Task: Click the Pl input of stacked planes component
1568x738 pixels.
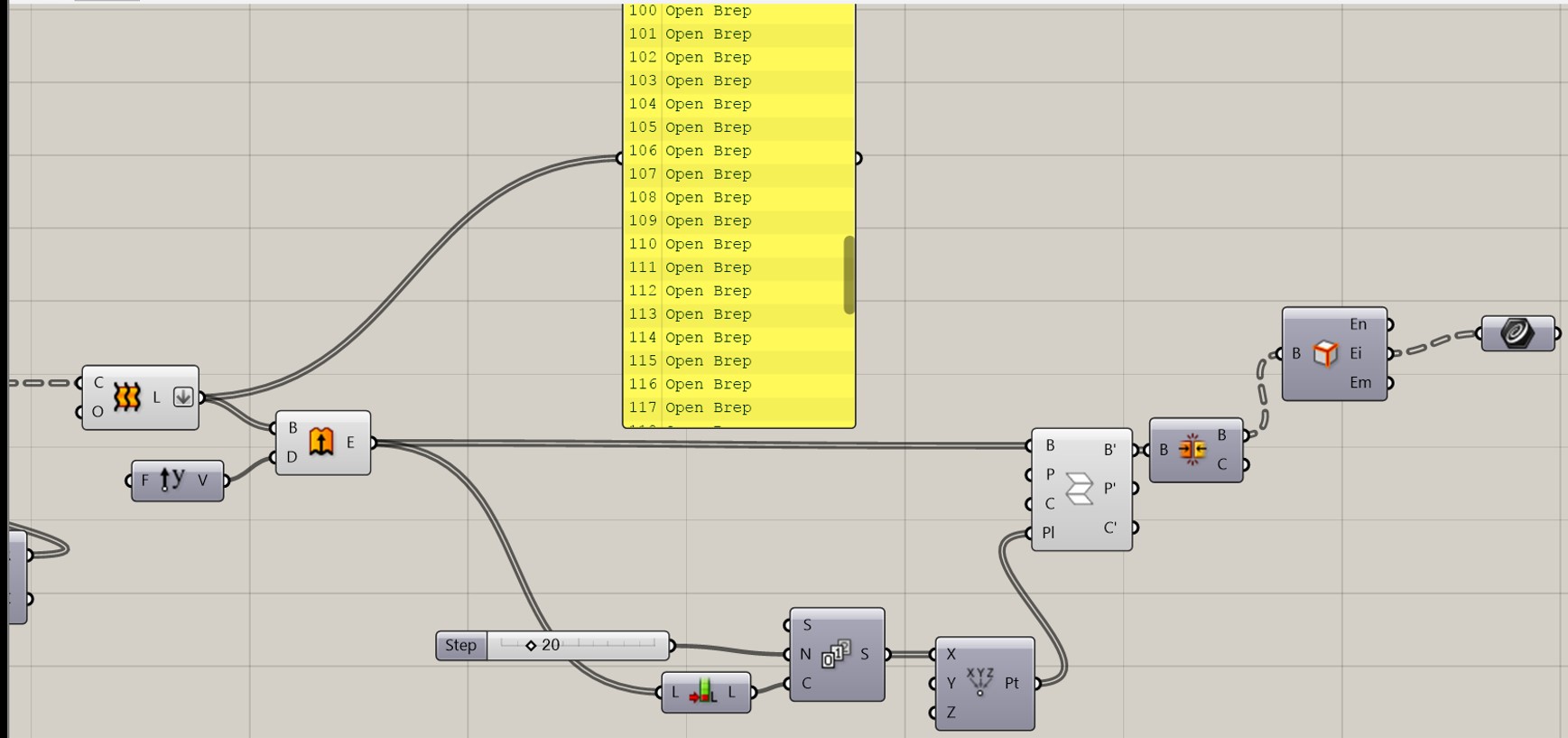Action: tap(1047, 533)
